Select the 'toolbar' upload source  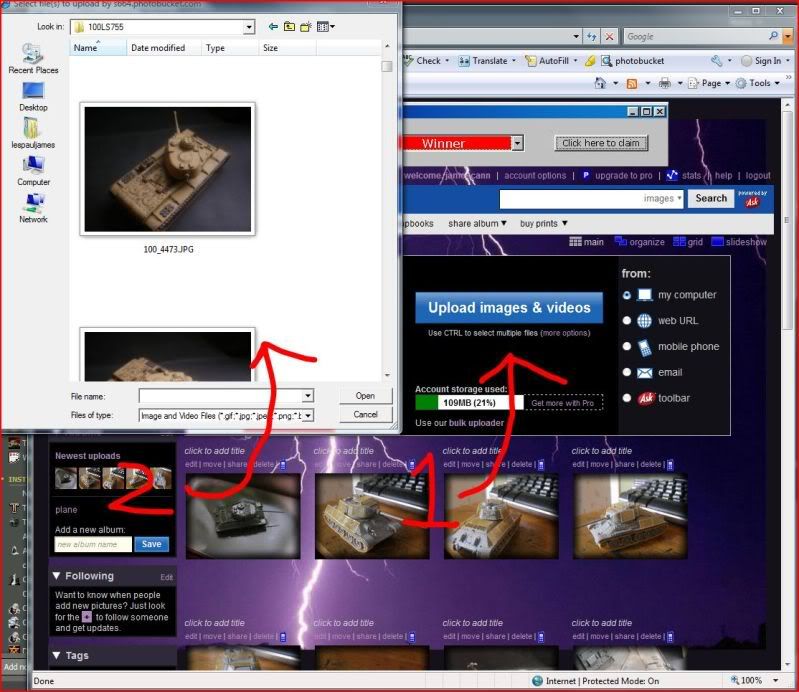click(x=627, y=398)
